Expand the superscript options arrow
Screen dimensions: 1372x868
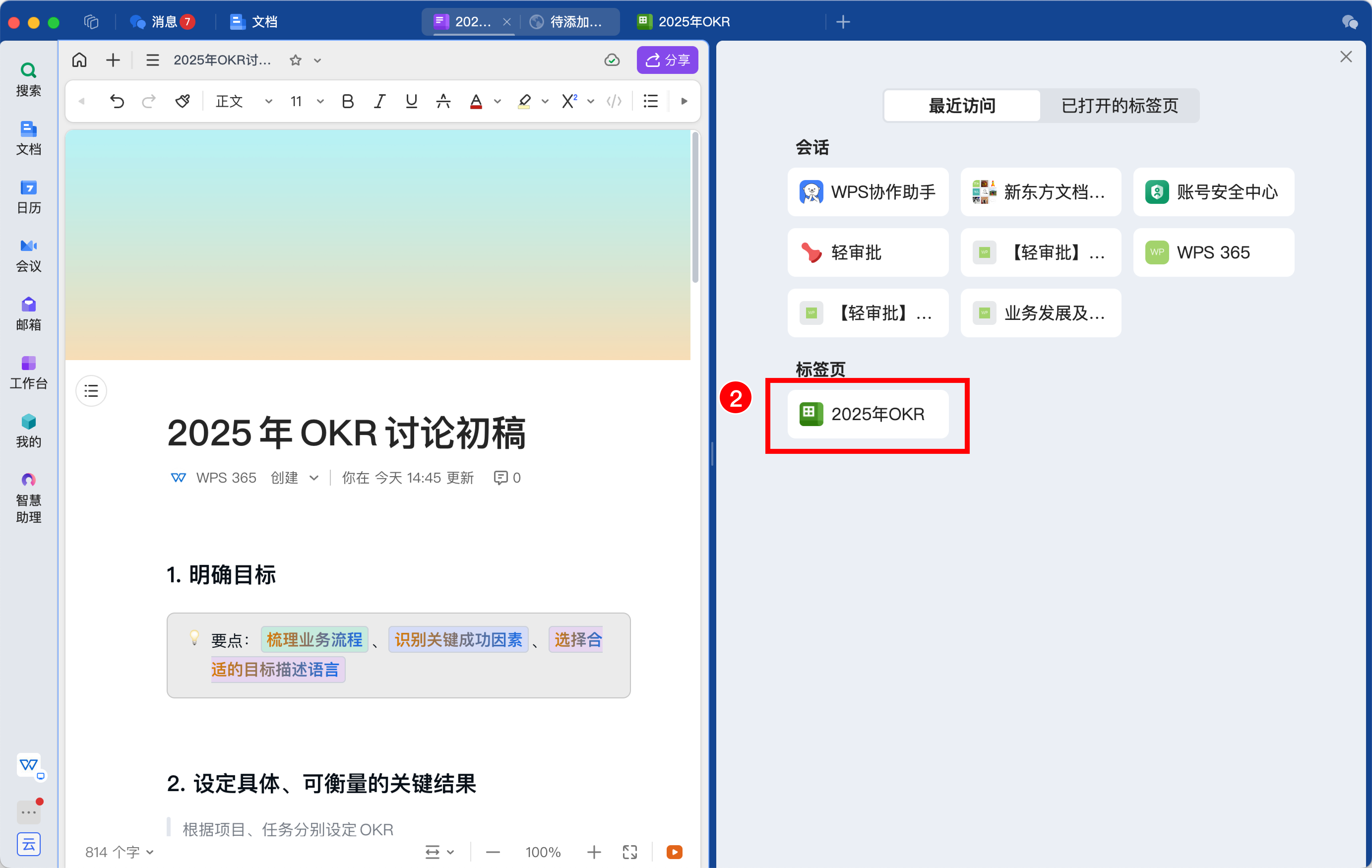591,101
